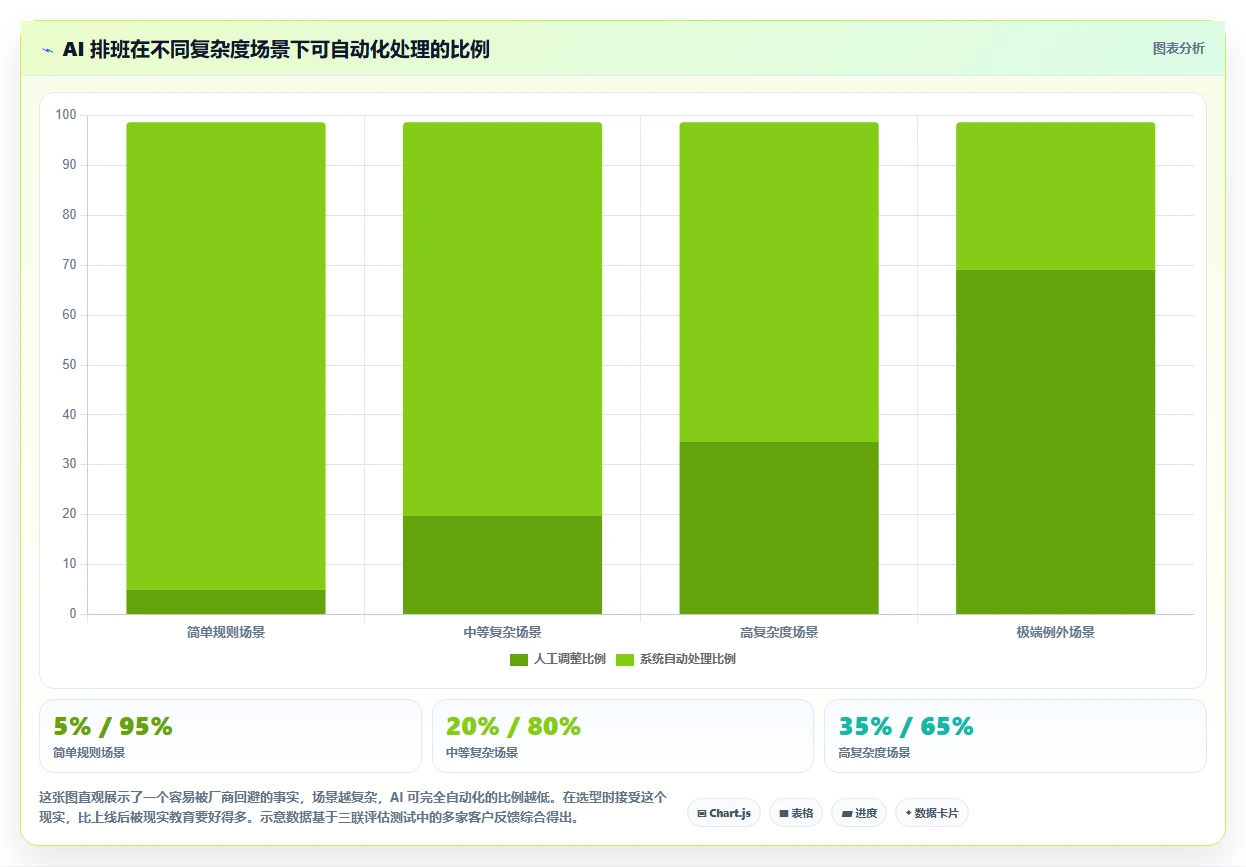Viewport: 1246px width, 867px height.
Task: Click the description paragraph starting 这张图直观展示了
Action: pos(352,807)
